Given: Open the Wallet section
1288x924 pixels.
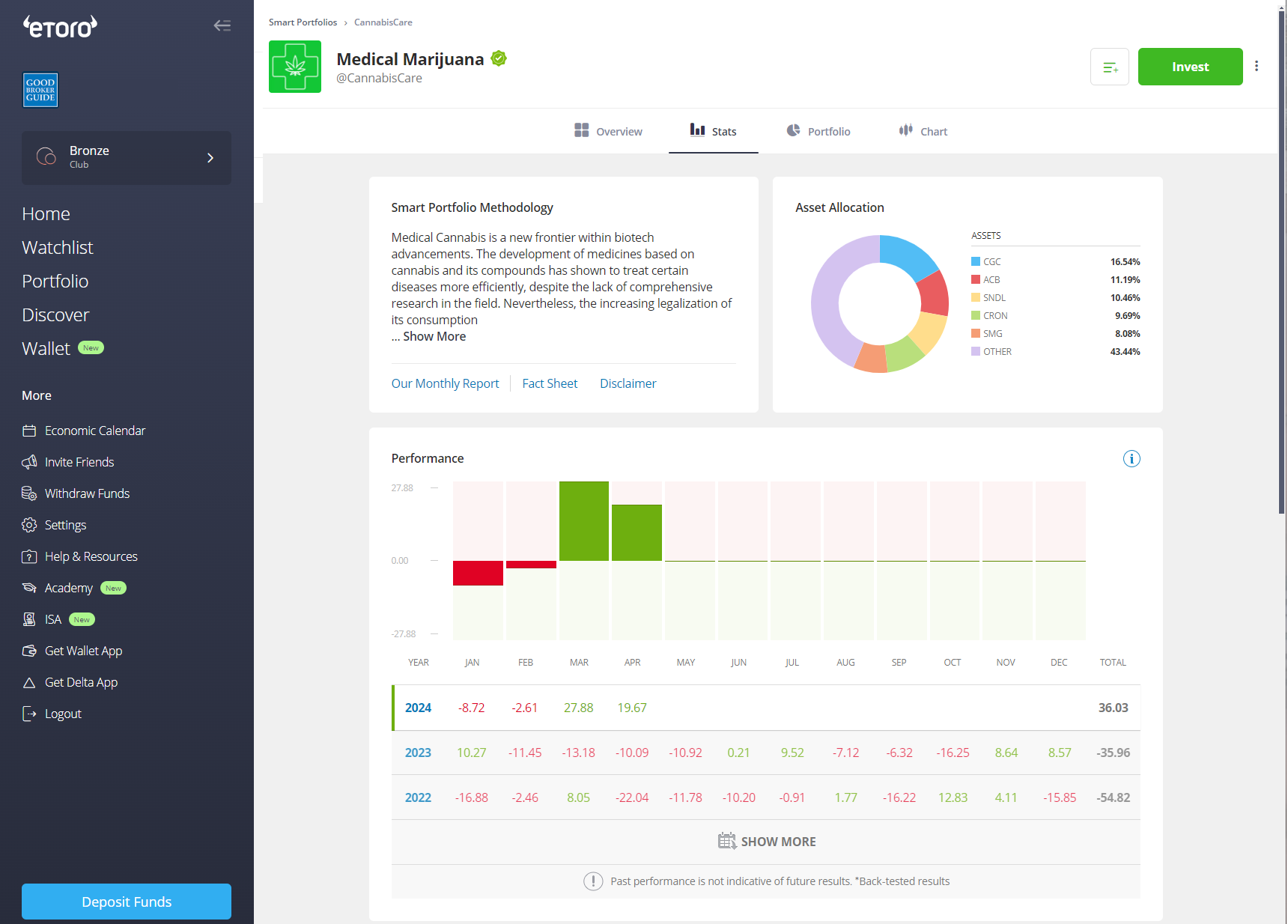Looking at the screenshot, I should click(x=46, y=349).
